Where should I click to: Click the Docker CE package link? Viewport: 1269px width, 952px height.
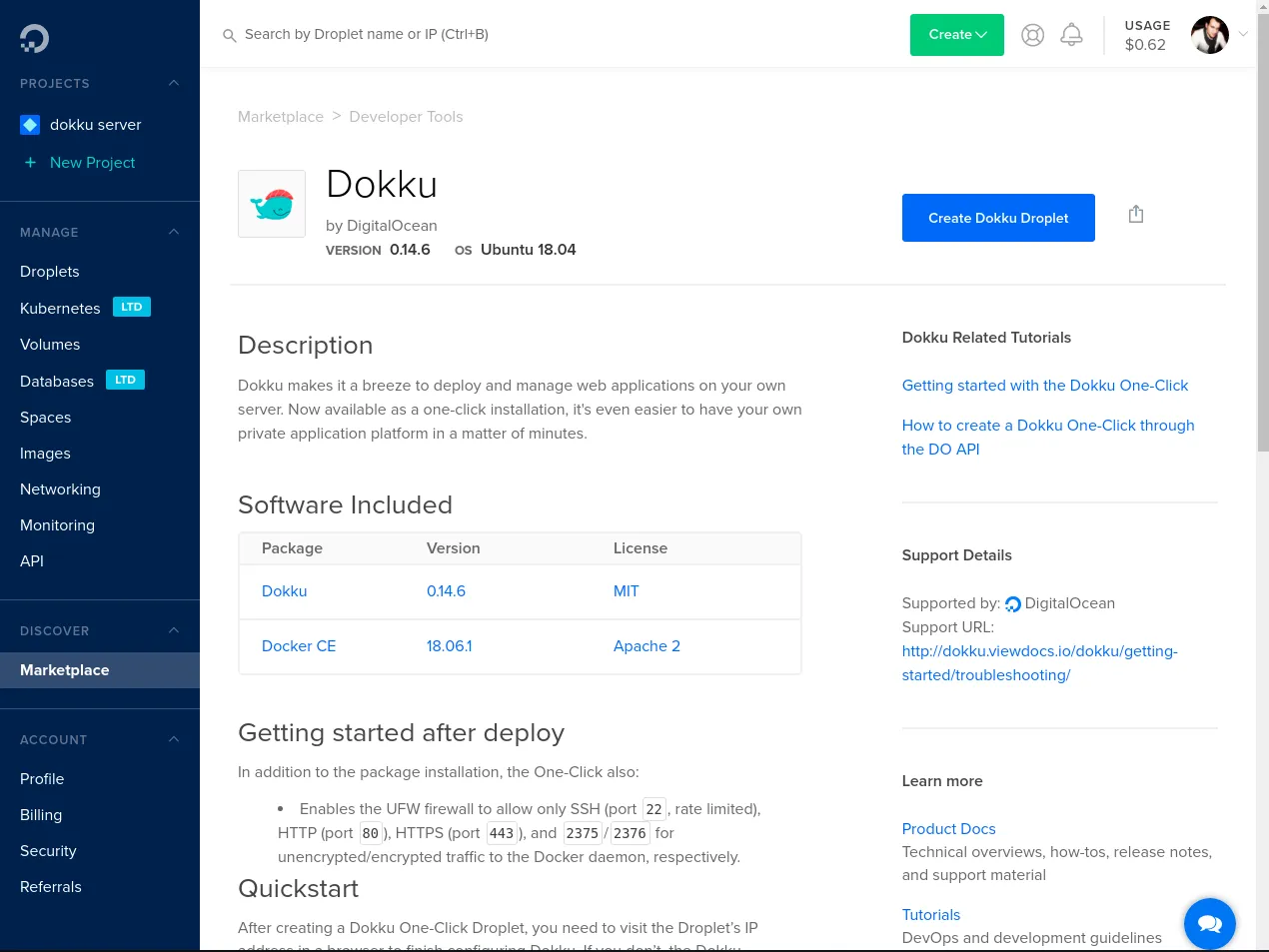point(298,645)
